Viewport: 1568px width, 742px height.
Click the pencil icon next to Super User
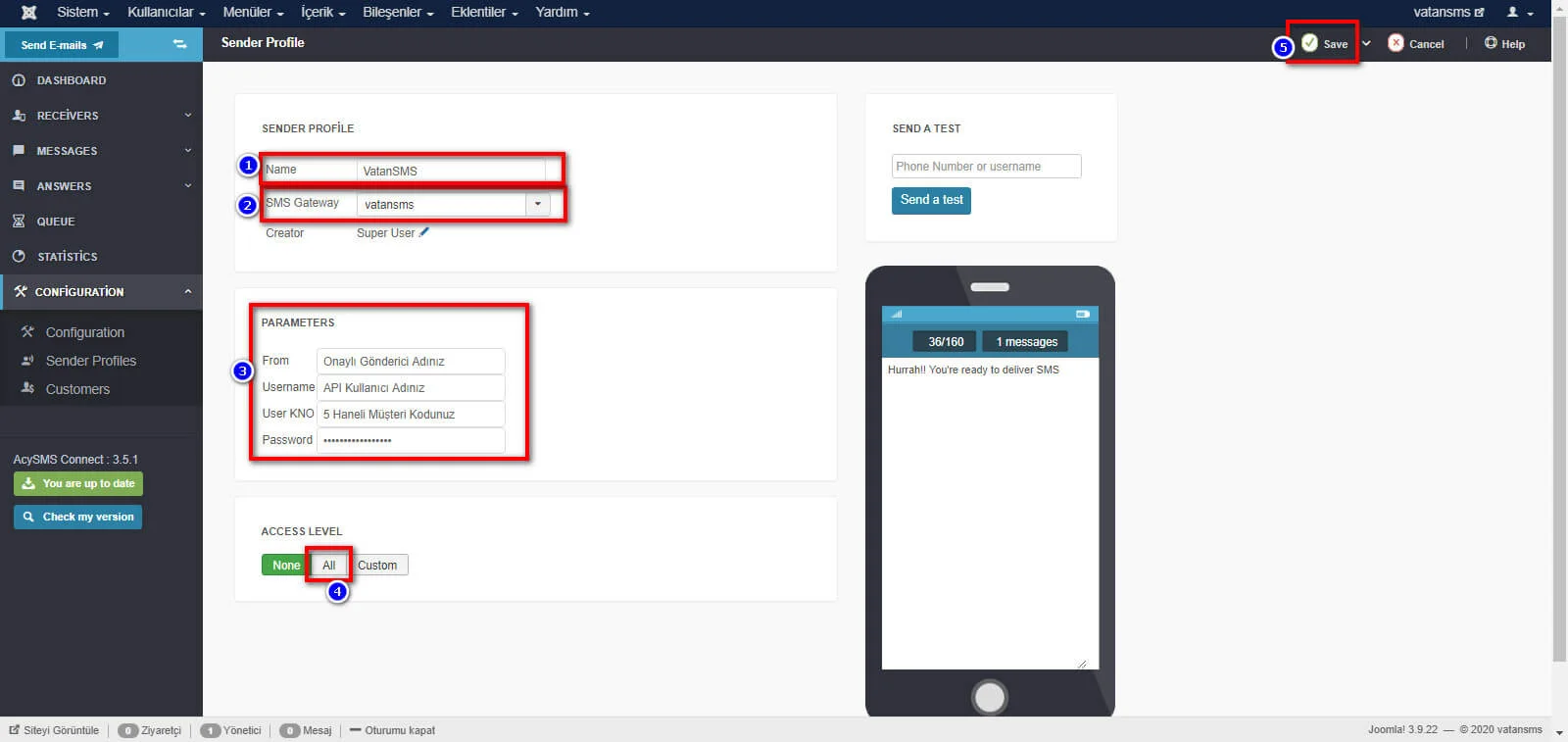coord(424,232)
